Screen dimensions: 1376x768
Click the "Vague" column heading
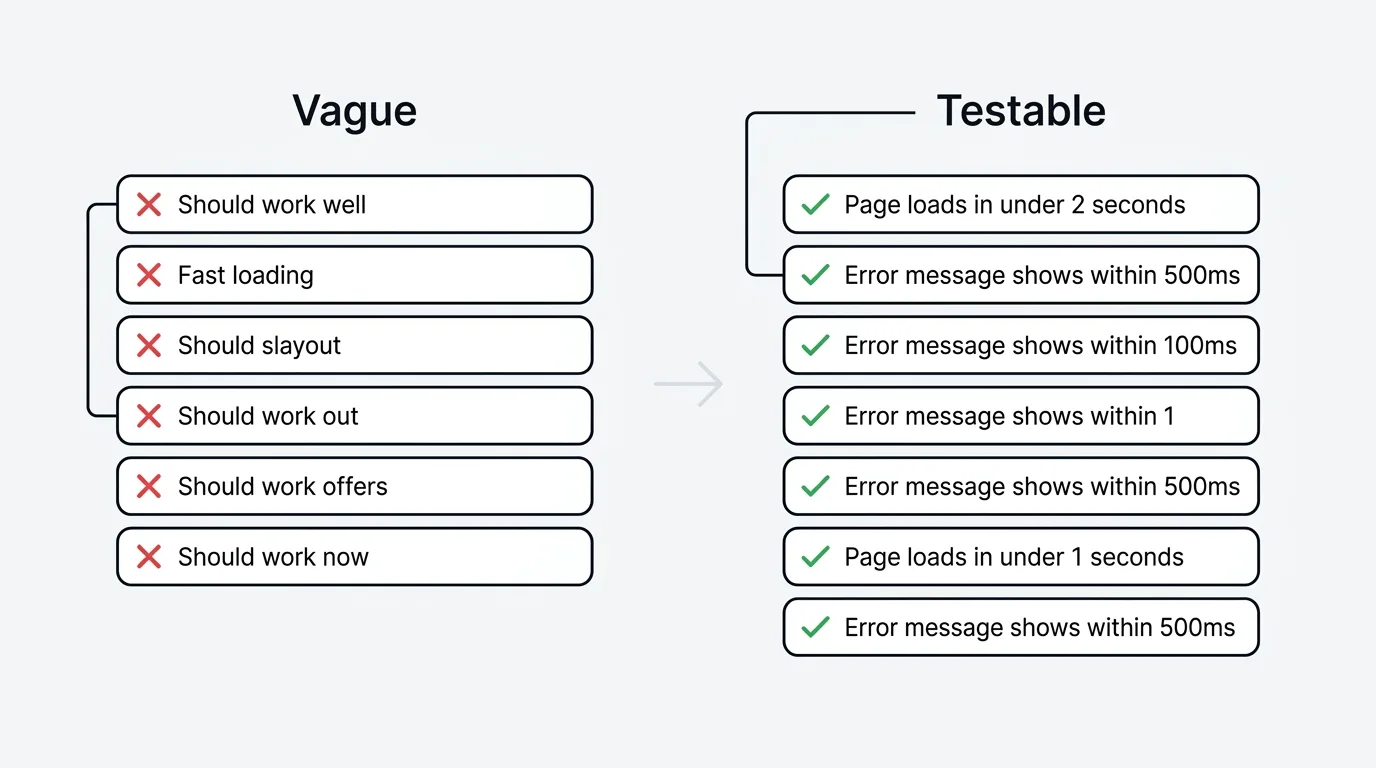(354, 111)
